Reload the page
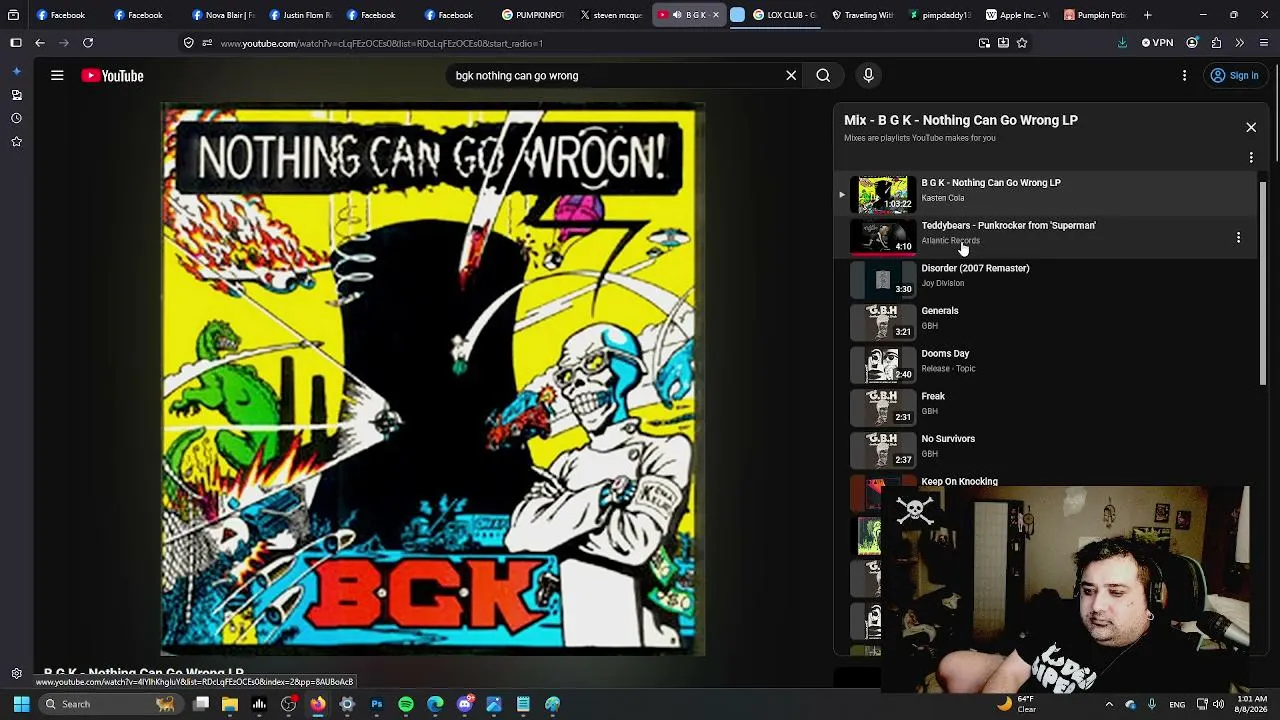Viewport: 1280px width, 720px height. (x=88, y=43)
